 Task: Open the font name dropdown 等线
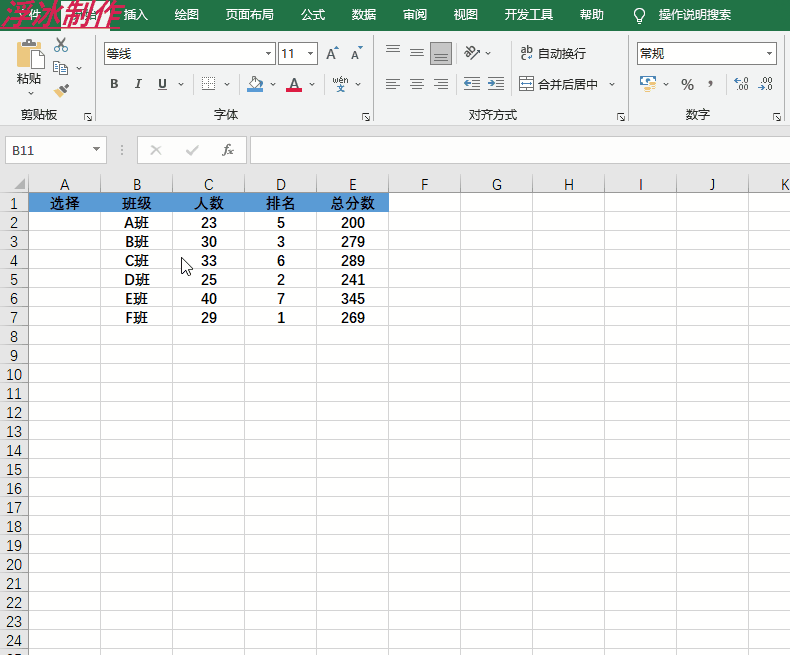pyautogui.click(x=269, y=53)
